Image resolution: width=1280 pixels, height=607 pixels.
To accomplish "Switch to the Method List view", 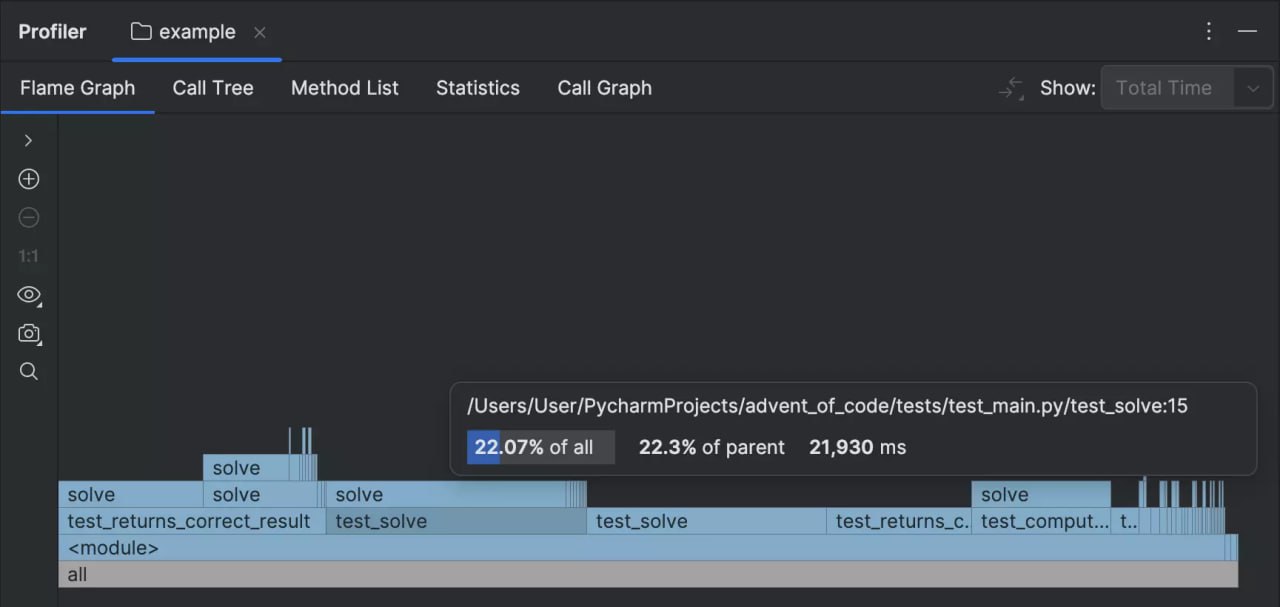I will [344, 88].
